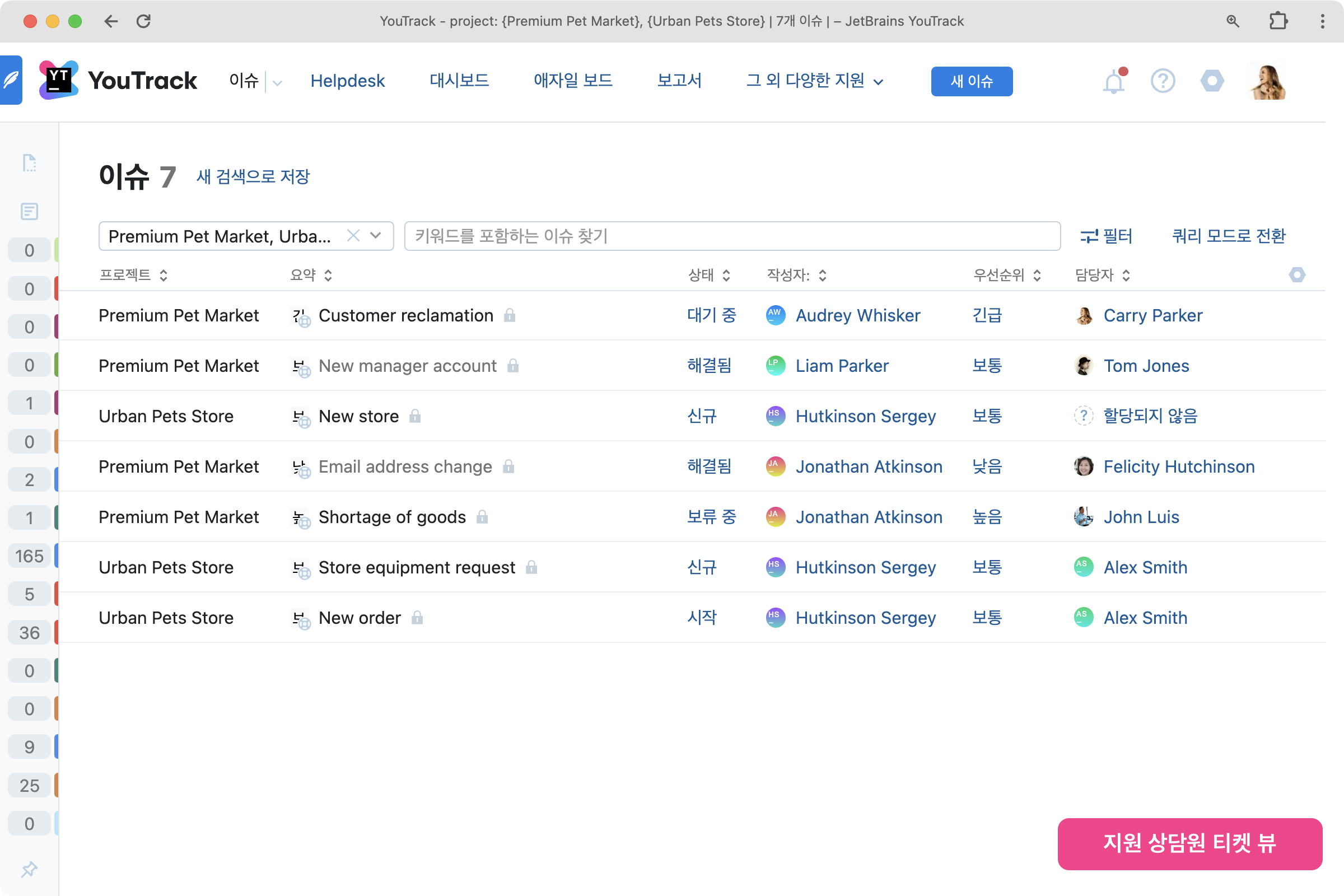This screenshot has height=896, width=1344.
Task: Click the help question mark icon
Action: [1163, 81]
